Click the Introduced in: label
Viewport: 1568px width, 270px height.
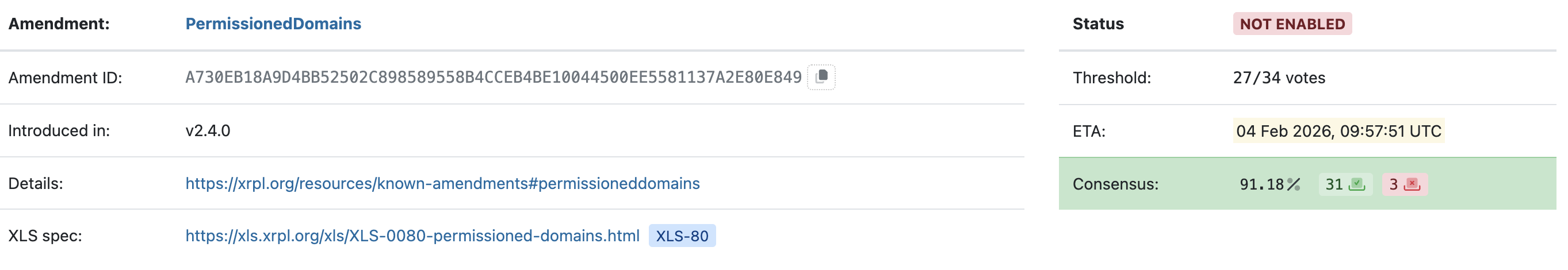pyautogui.click(x=59, y=131)
